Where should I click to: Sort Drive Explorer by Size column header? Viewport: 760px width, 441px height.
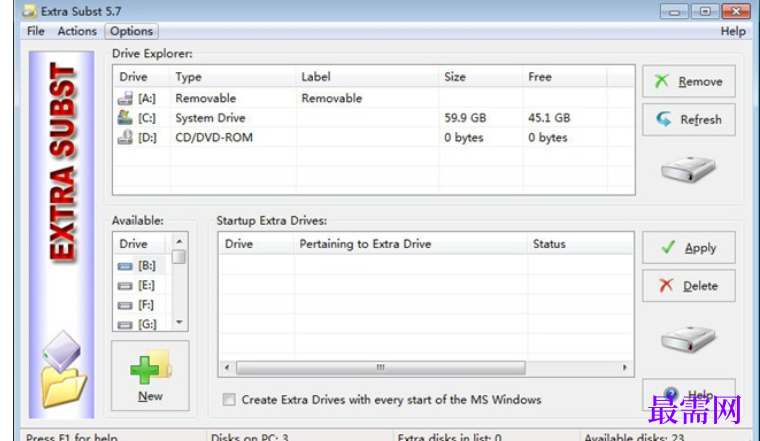point(480,77)
